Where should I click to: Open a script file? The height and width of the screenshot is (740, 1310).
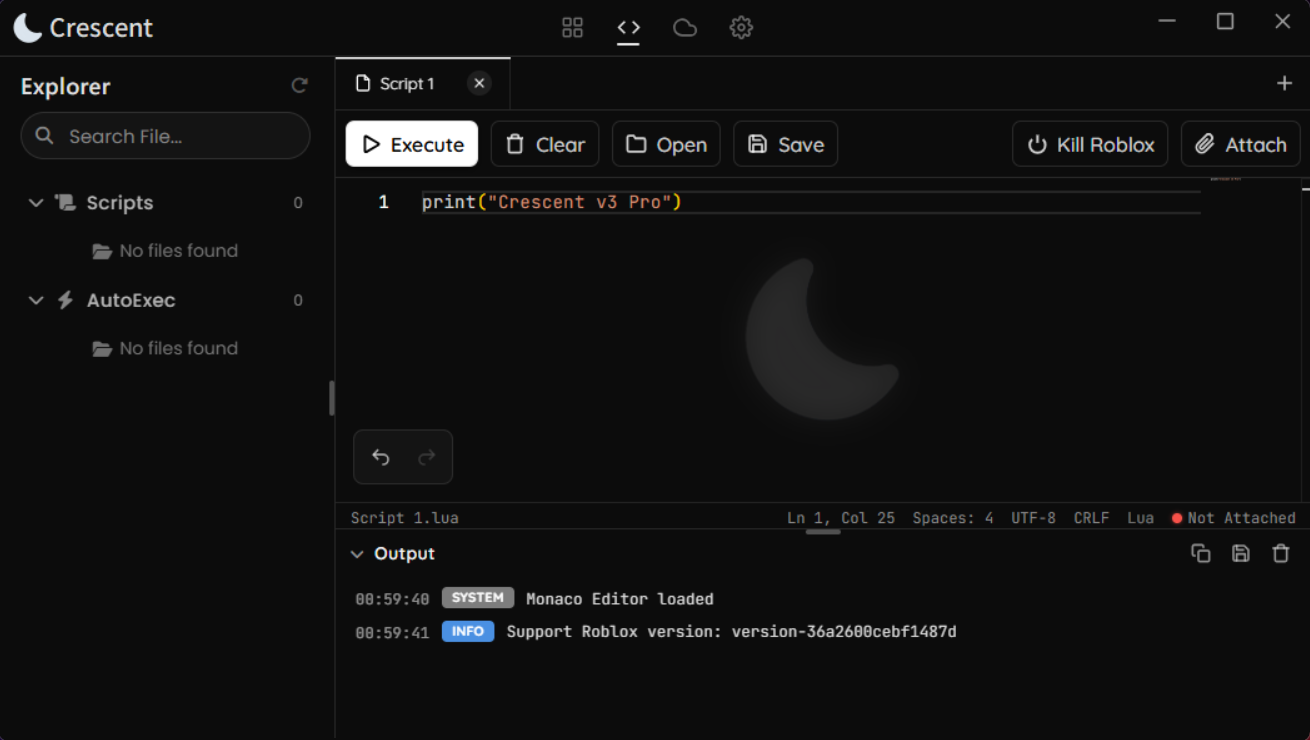(666, 144)
